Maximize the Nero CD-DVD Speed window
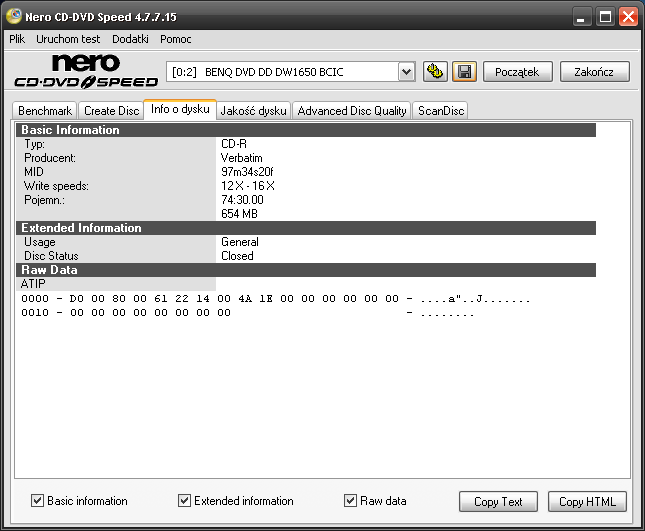 click(x=605, y=17)
